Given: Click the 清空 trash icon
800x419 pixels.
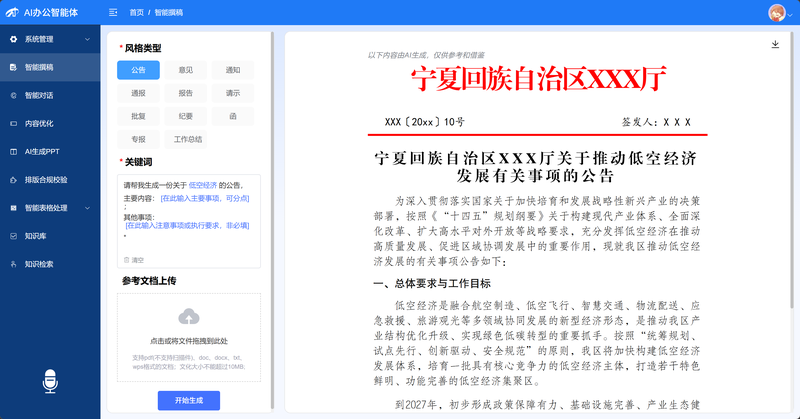Looking at the screenshot, I should (127, 260).
